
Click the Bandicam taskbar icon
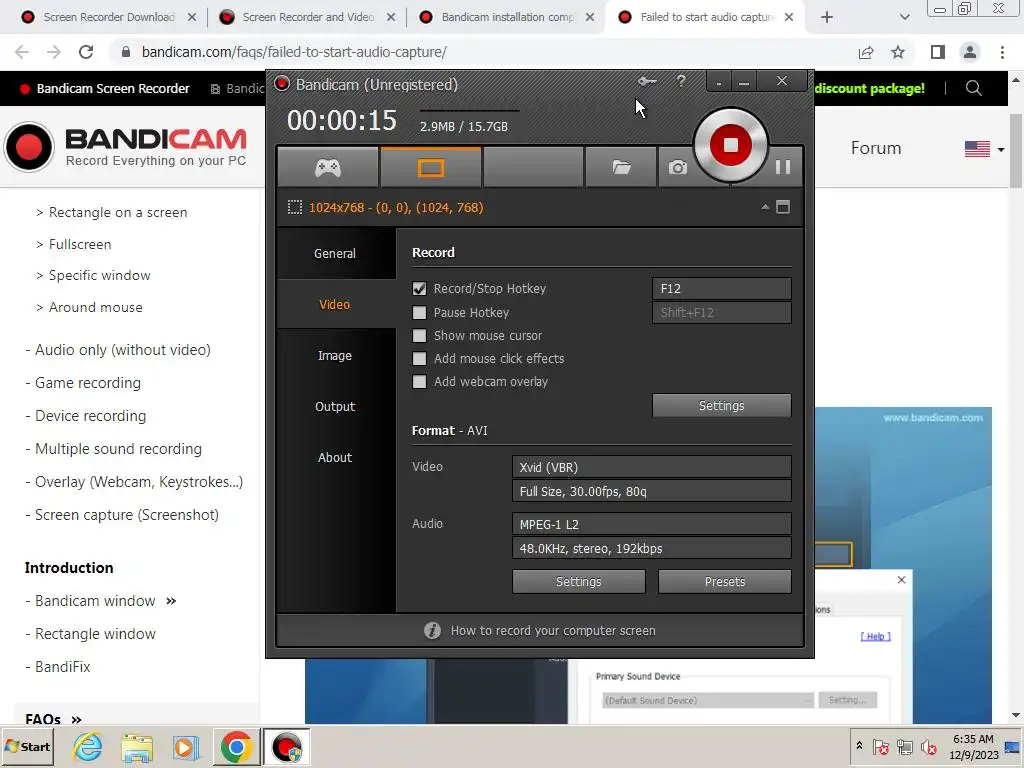287,747
